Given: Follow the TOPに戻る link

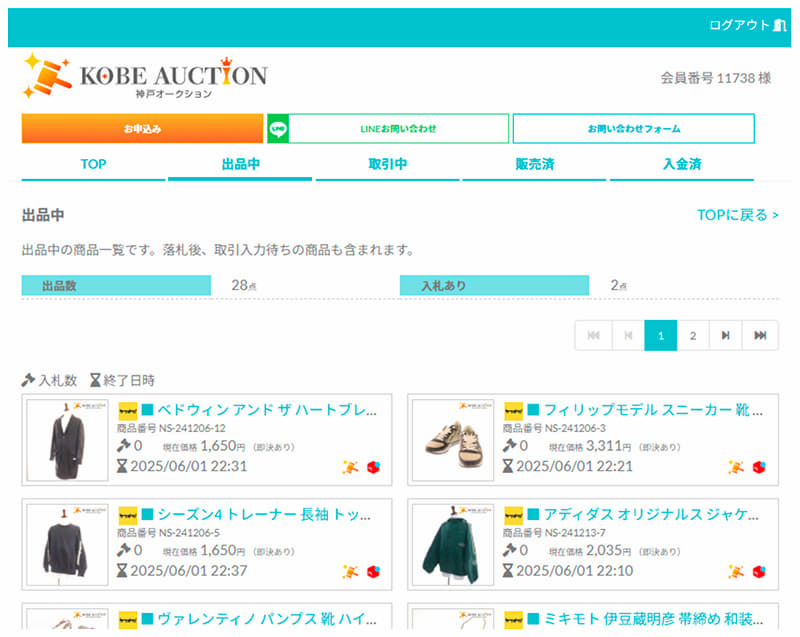Looking at the screenshot, I should click(738, 215).
